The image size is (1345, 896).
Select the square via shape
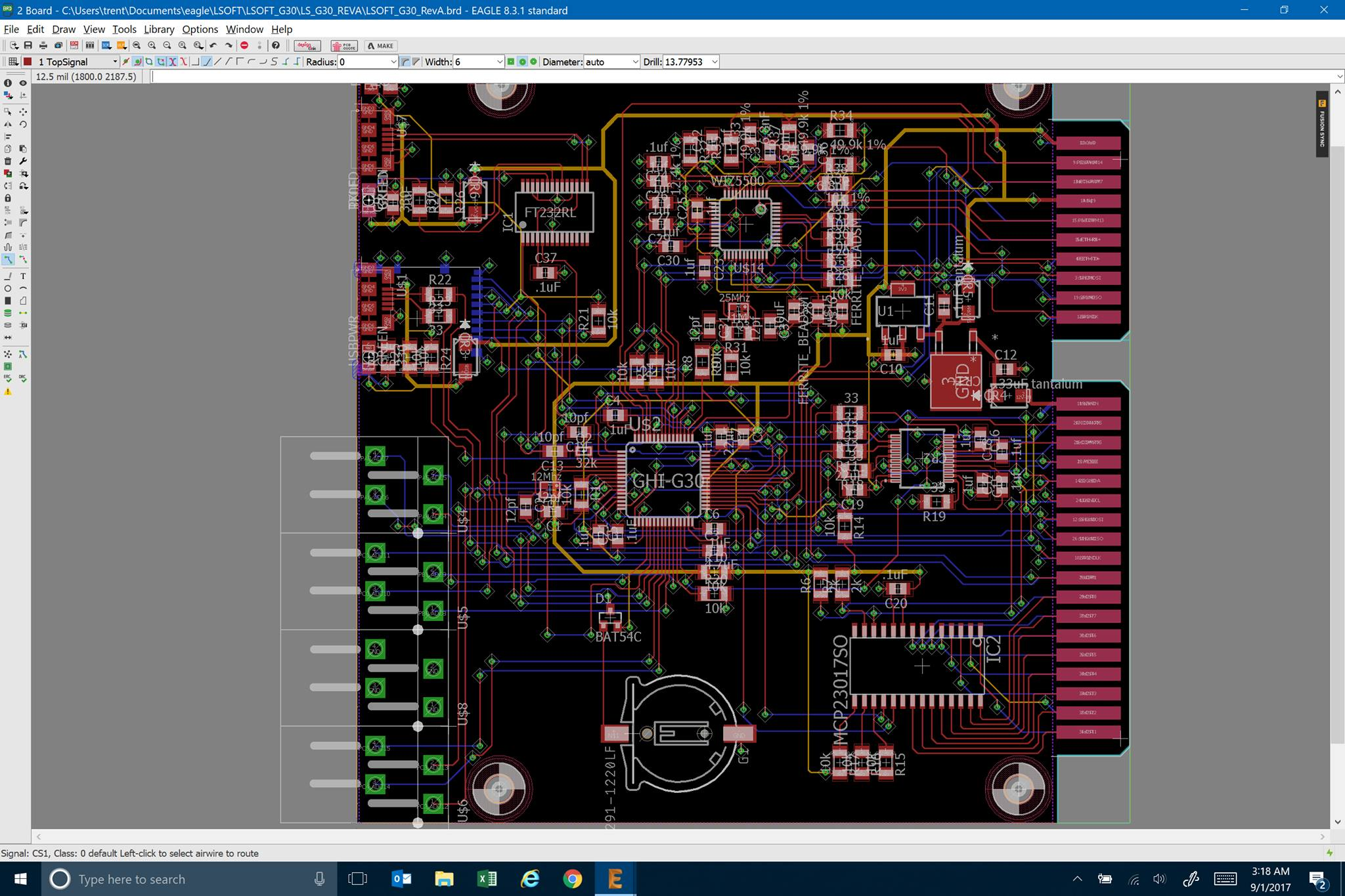coord(510,62)
